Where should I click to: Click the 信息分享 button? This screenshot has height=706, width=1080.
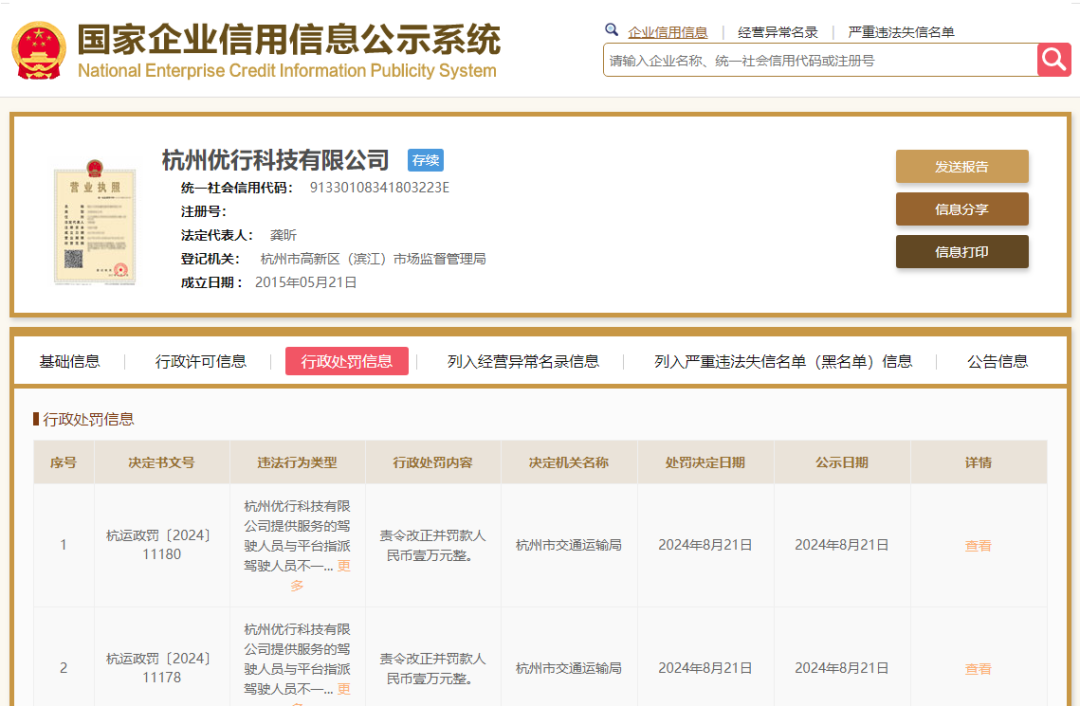click(961, 210)
